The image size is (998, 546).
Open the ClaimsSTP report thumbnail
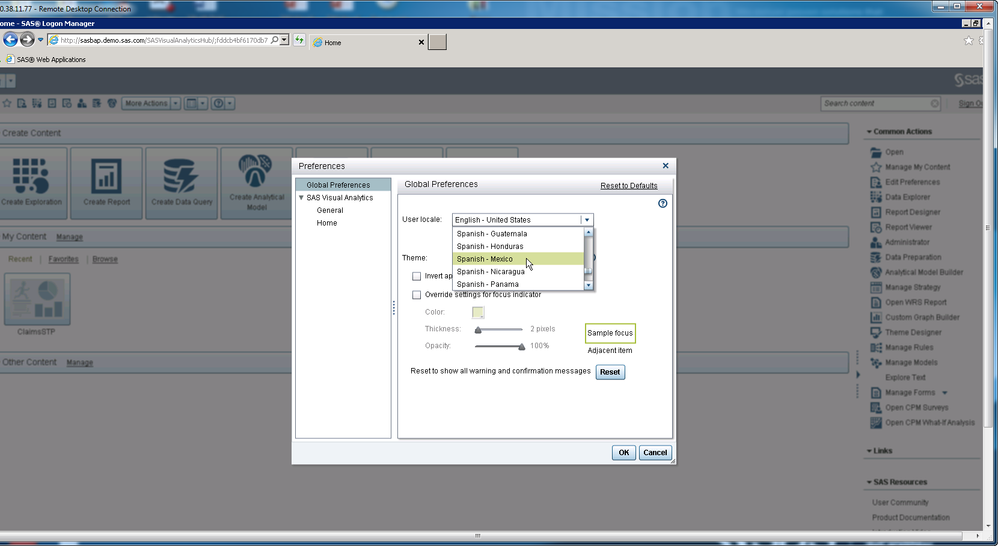[37, 299]
